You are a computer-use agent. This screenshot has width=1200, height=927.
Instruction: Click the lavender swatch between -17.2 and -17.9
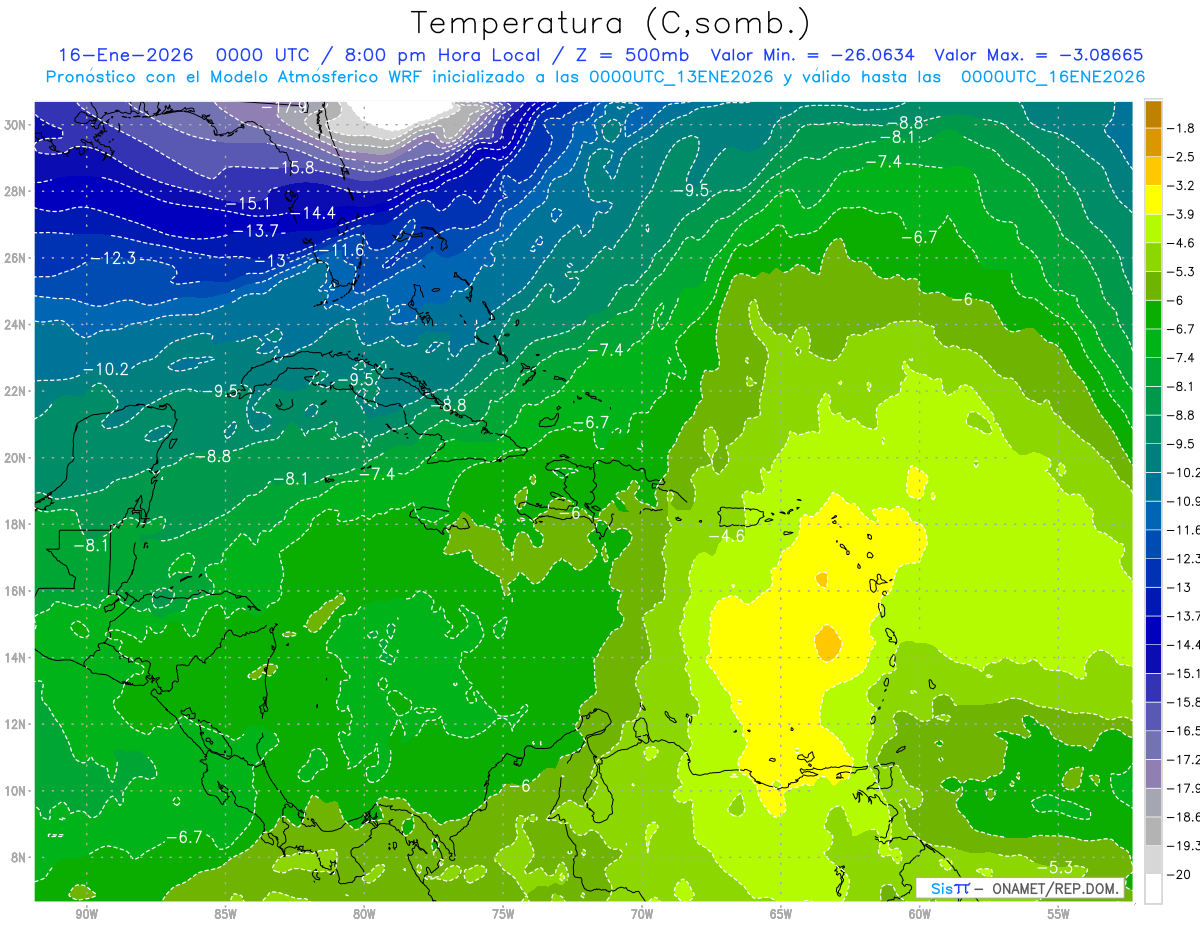click(1153, 774)
